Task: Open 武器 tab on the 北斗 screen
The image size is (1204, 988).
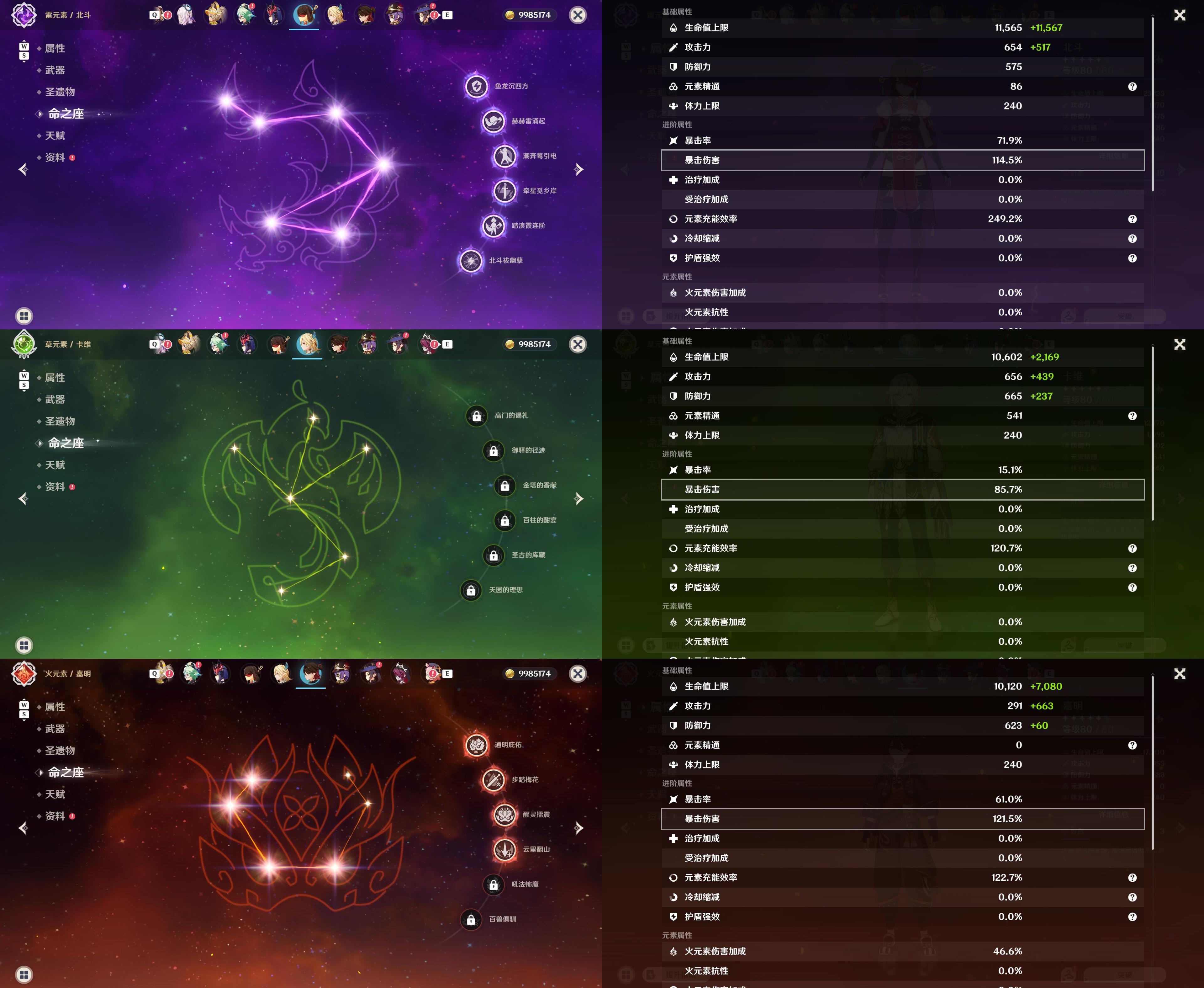Action: pyautogui.click(x=55, y=70)
